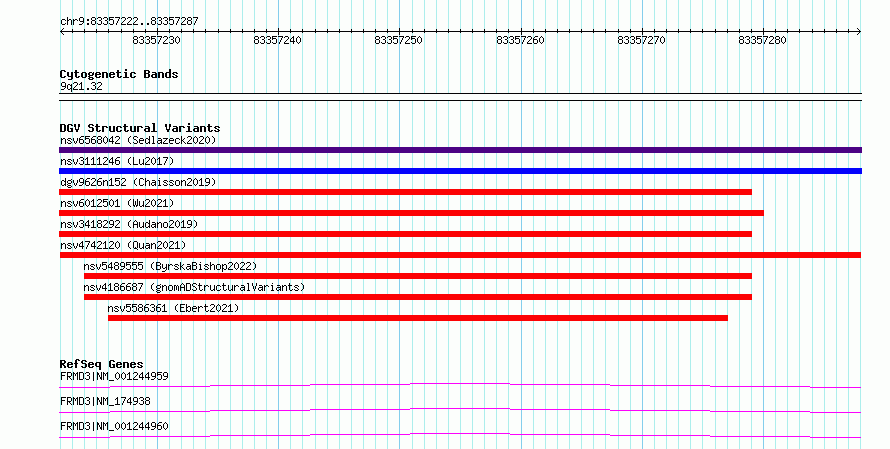Click nsv4186687 (gnomADStructuralVariants) label
The image size is (890, 449).
(x=194, y=287)
